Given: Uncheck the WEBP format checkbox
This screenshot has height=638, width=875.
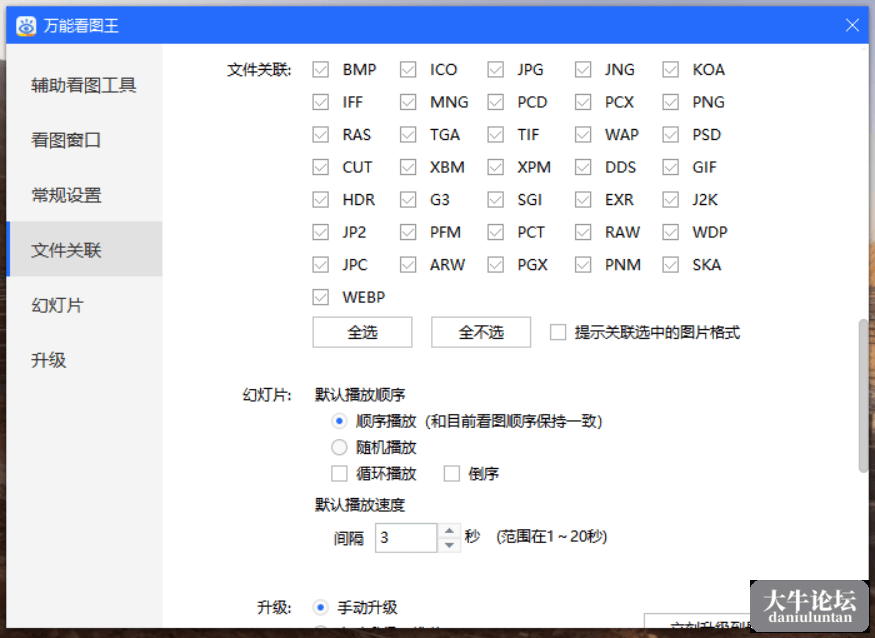Looking at the screenshot, I should [320, 297].
